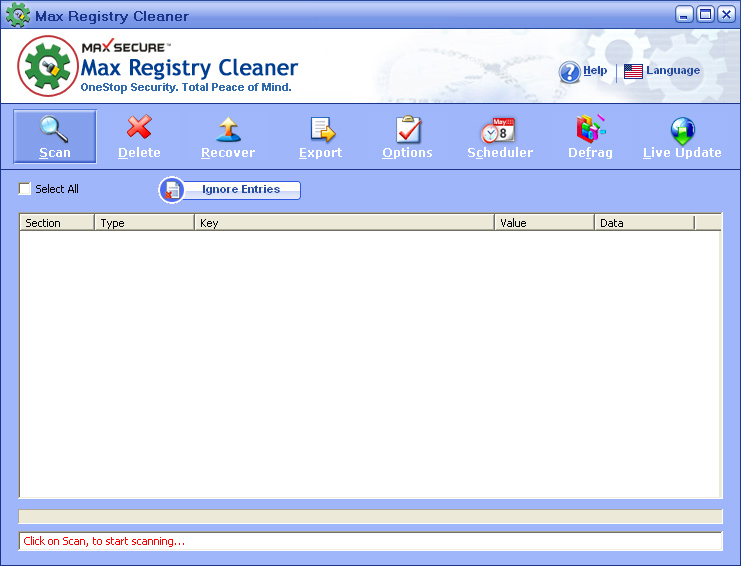
Task: Open the Help link
Action: coord(595,70)
